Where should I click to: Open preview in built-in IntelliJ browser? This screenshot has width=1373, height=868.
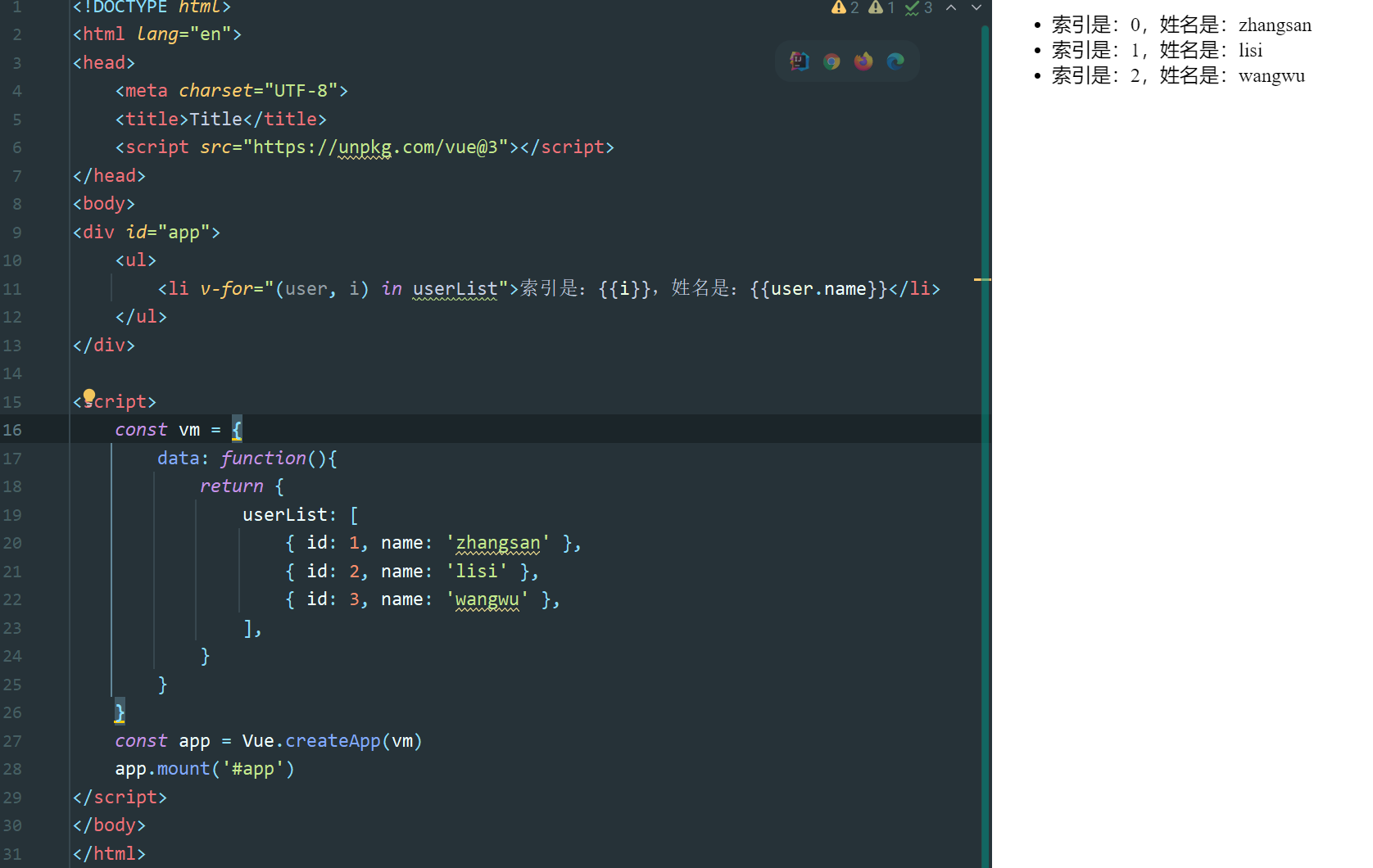pyautogui.click(x=799, y=61)
